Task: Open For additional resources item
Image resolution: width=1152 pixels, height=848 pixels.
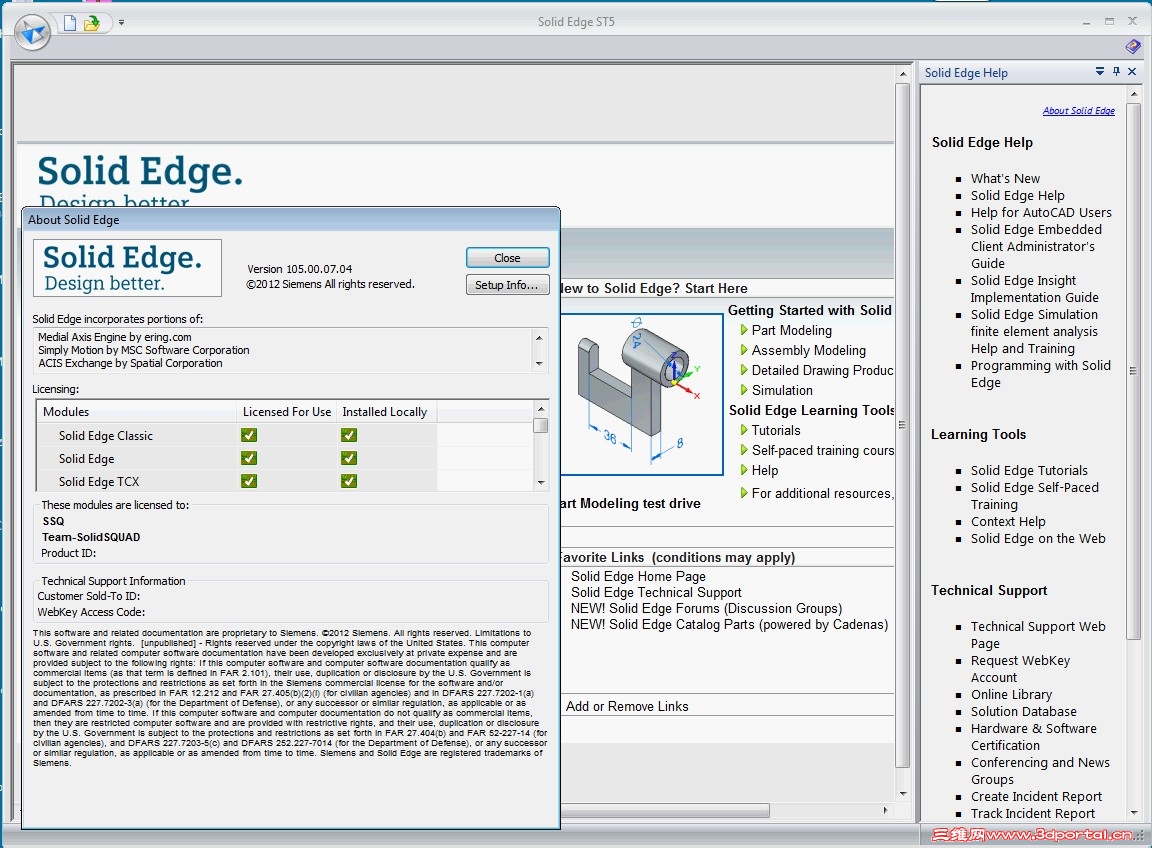Action: point(816,493)
